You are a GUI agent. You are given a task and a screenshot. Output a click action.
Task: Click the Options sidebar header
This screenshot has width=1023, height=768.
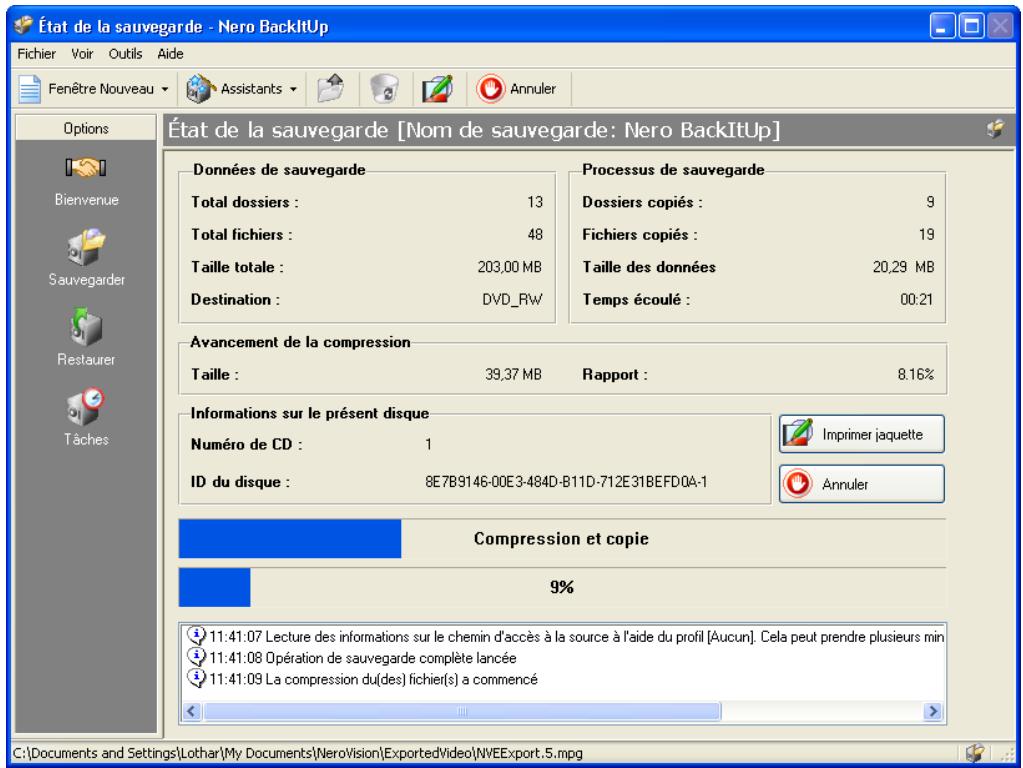coord(85,128)
